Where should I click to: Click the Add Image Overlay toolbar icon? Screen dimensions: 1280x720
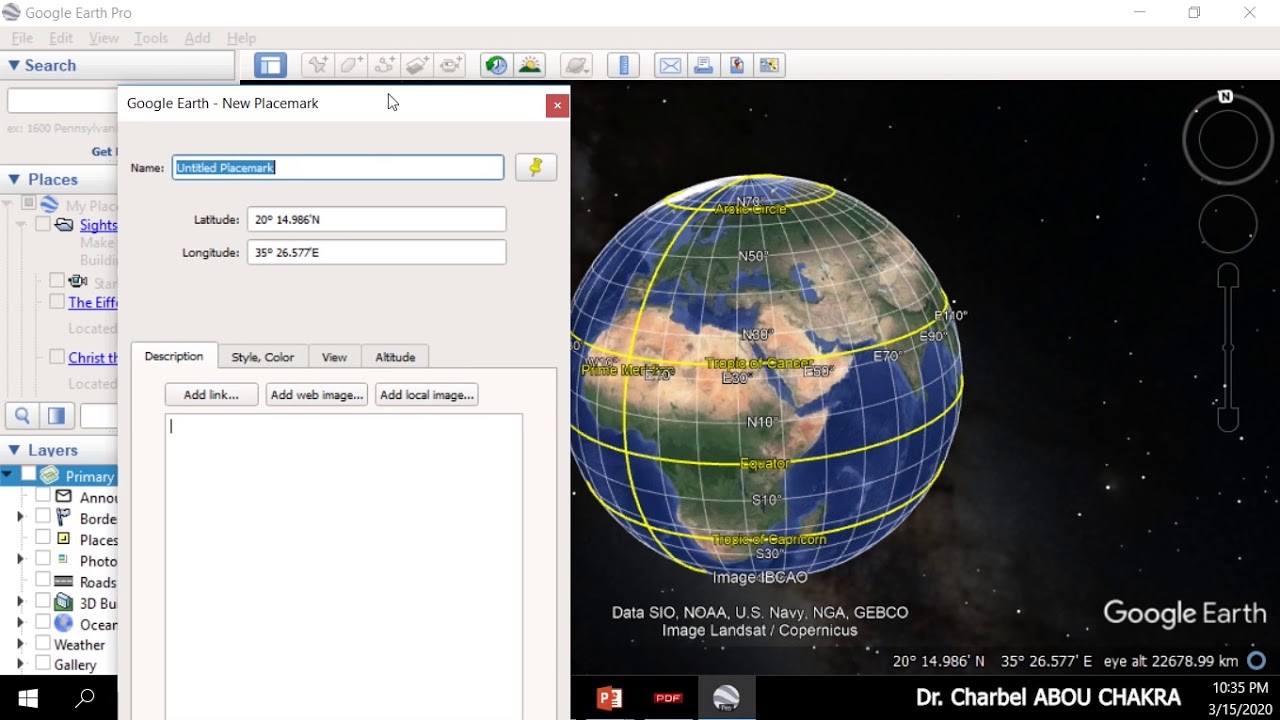coord(417,66)
